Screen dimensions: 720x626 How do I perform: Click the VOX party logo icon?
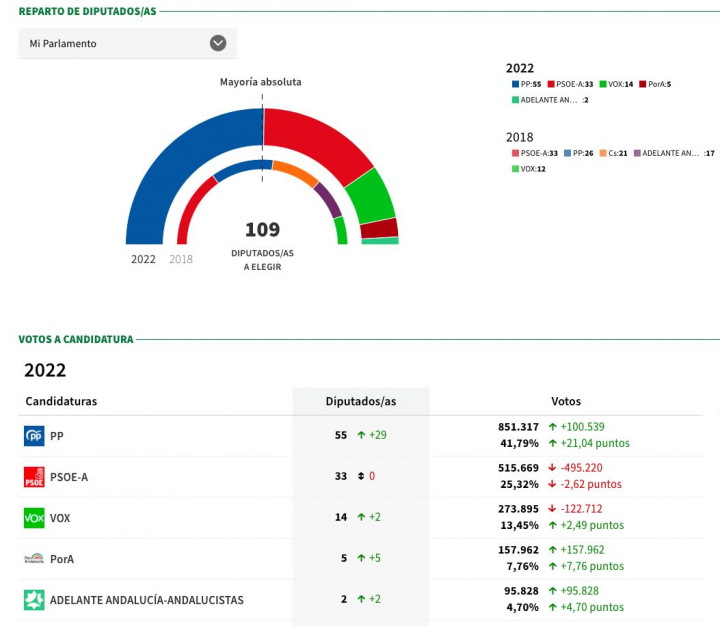pyautogui.click(x=34, y=518)
